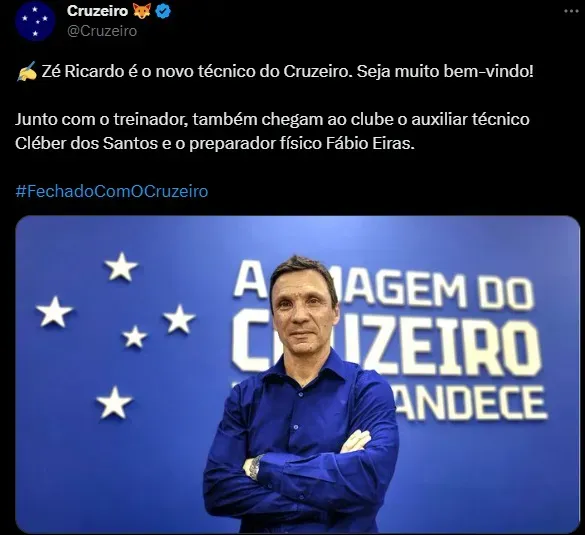Open the three-dot more options menu
This screenshot has height=535, width=585.
[571, 11]
